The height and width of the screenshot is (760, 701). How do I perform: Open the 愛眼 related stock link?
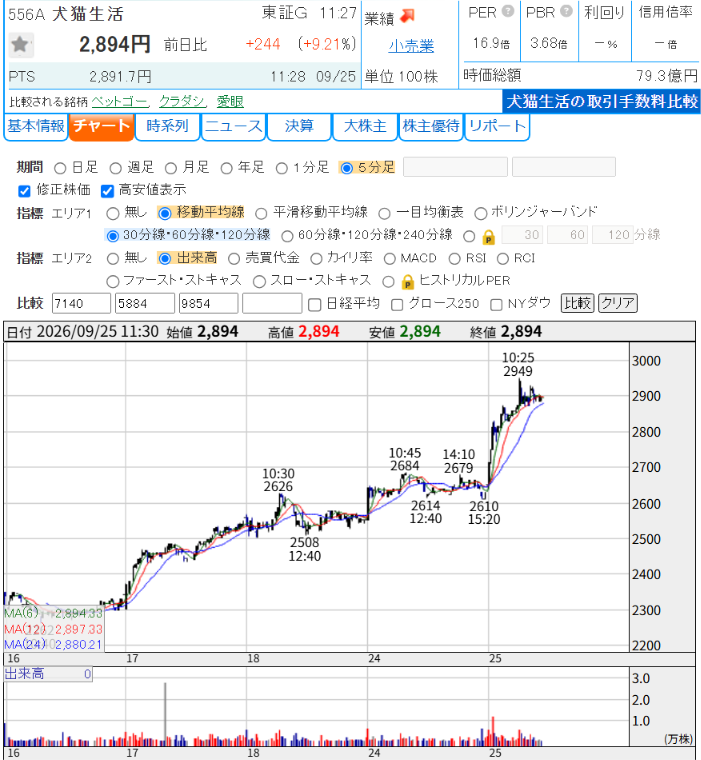230,102
